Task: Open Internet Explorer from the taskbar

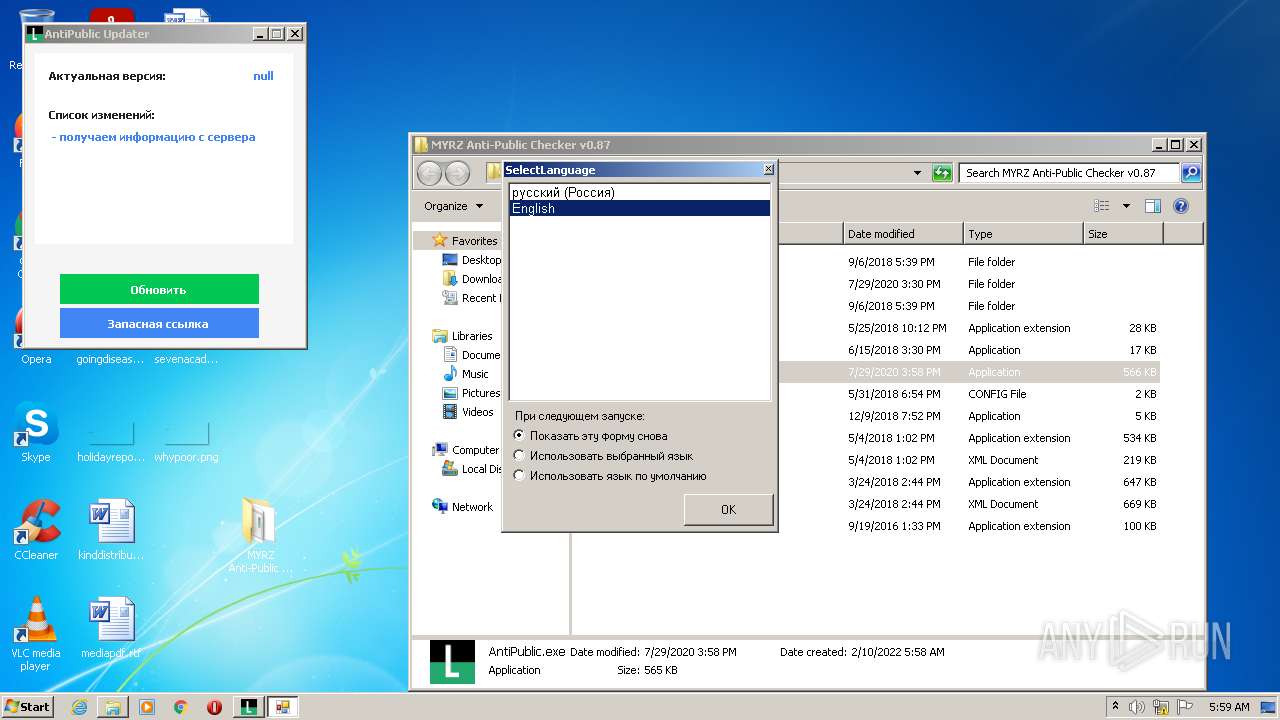Action: (x=79, y=707)
